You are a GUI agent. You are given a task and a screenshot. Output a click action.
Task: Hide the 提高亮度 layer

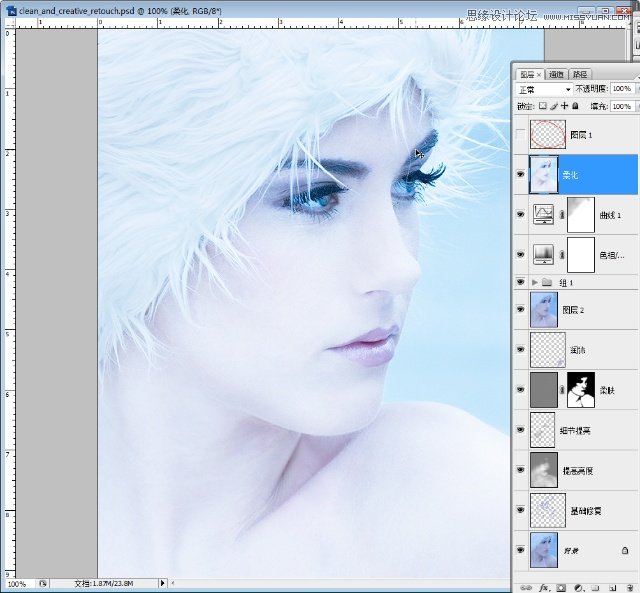[x=520, y=470]
